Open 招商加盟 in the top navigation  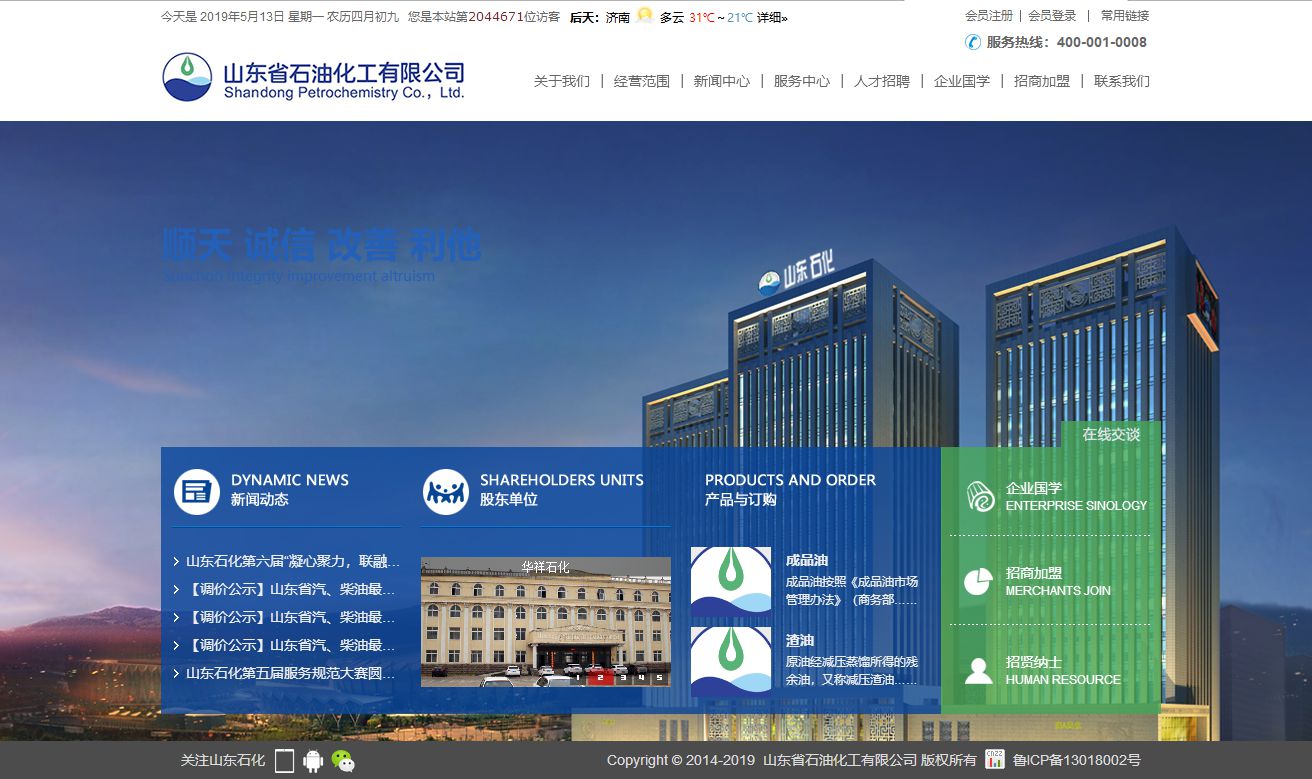coord(1042,81)
